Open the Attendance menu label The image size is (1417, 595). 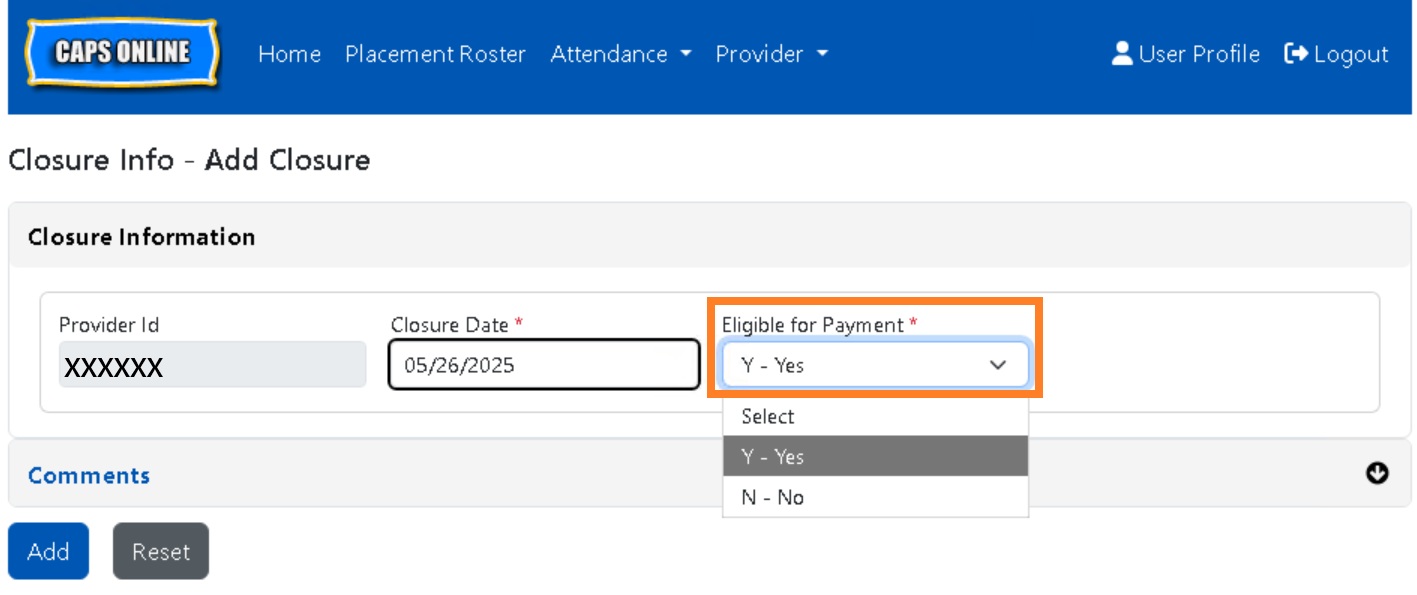[608, 54]
